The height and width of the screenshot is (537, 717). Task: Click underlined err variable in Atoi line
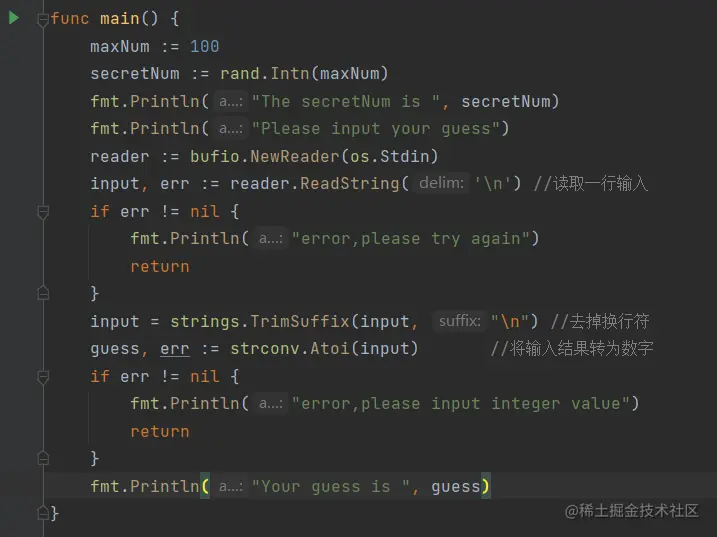(x=175, y=349)
